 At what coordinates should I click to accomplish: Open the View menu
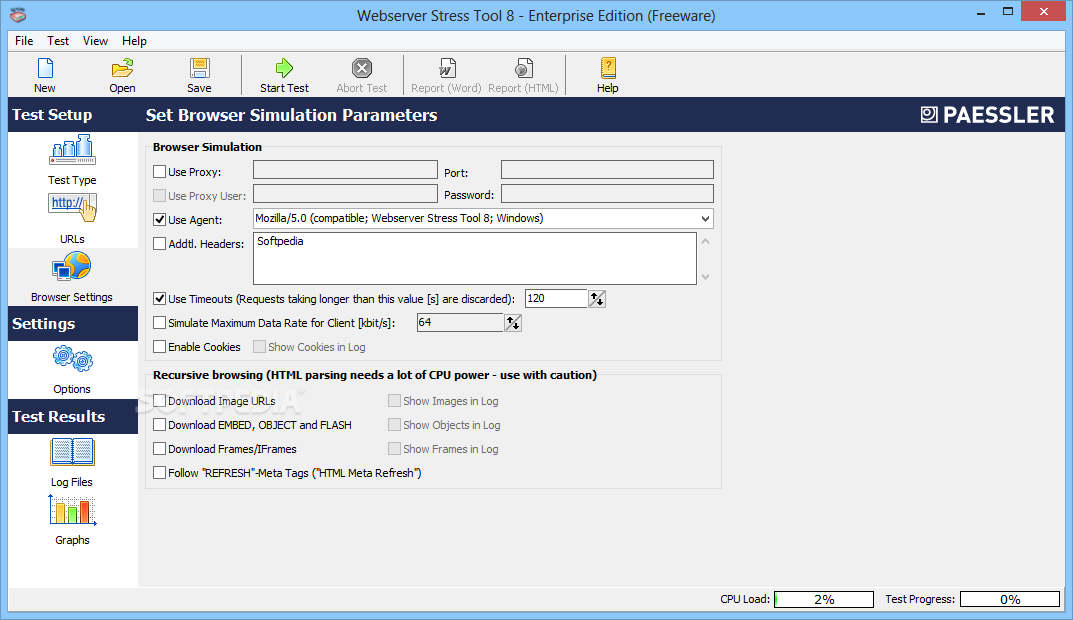95,40
